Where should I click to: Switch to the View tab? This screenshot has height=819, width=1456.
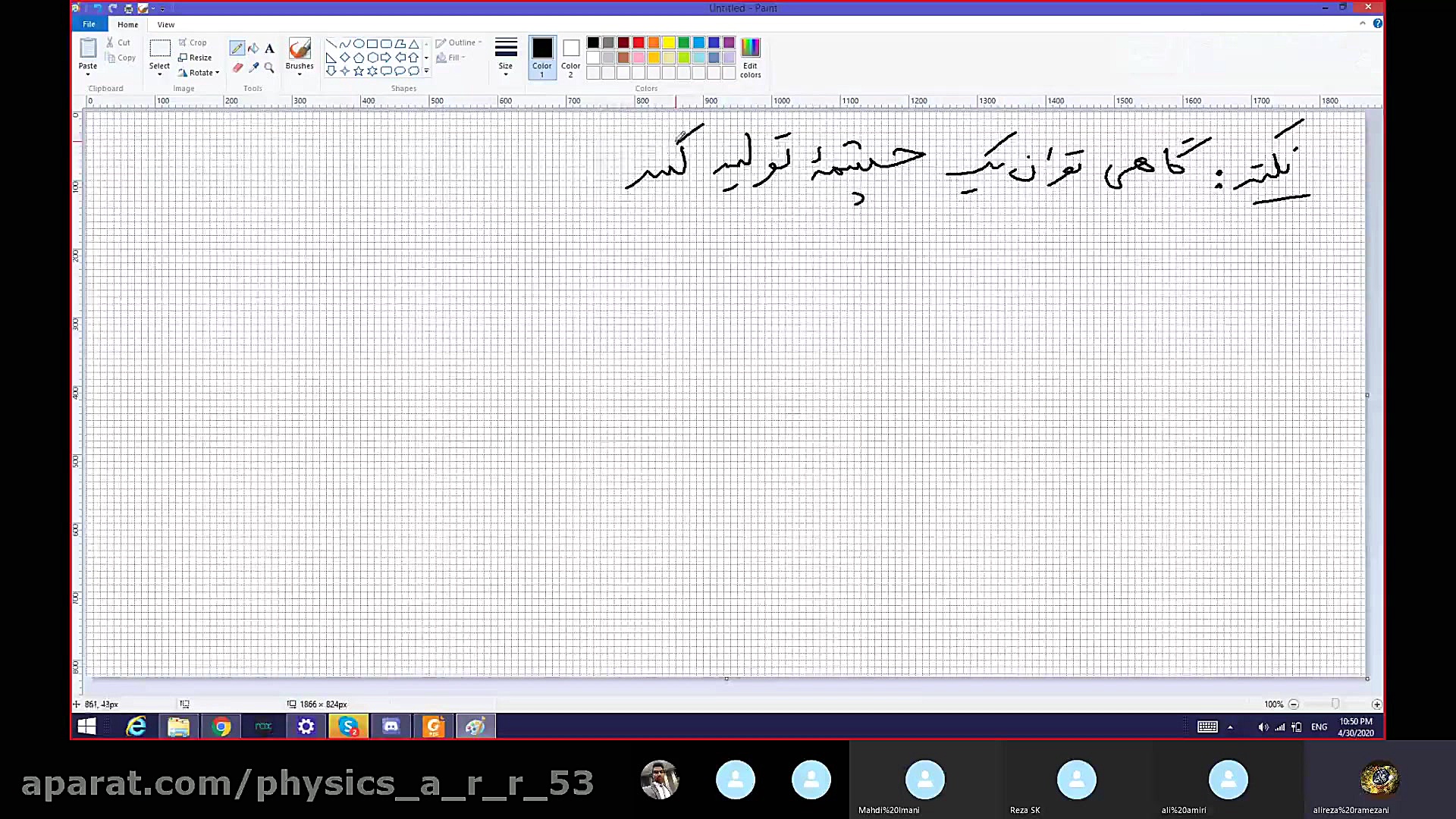(165, 24)
